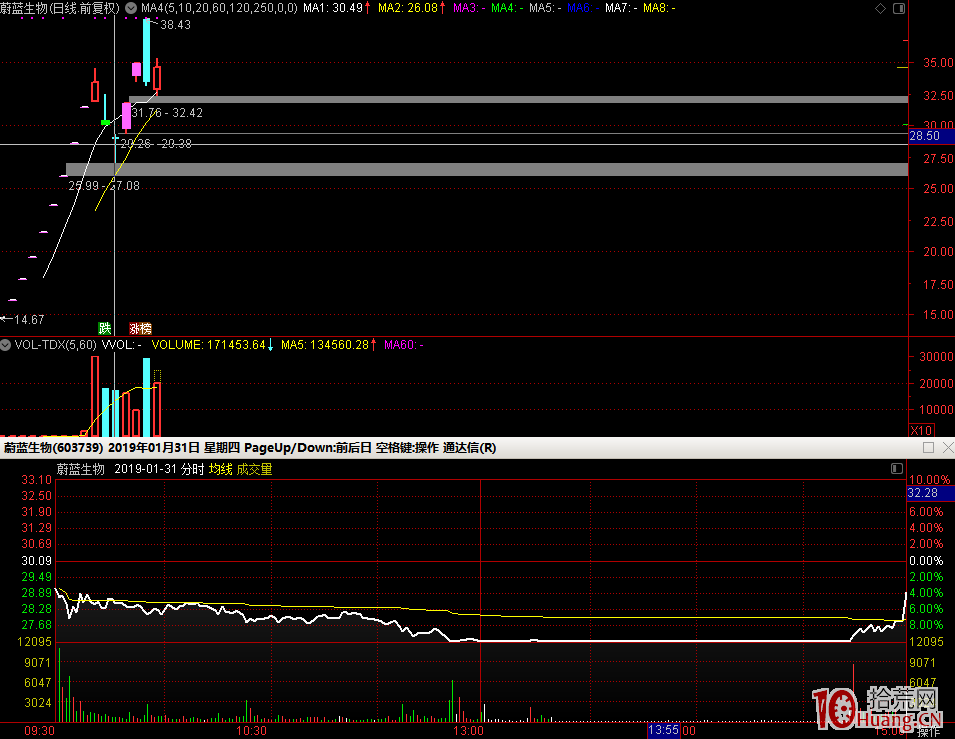Click the panel toggle icon beside the diamond
This screenshot has height=739, width=955.
tap(897, 8)
